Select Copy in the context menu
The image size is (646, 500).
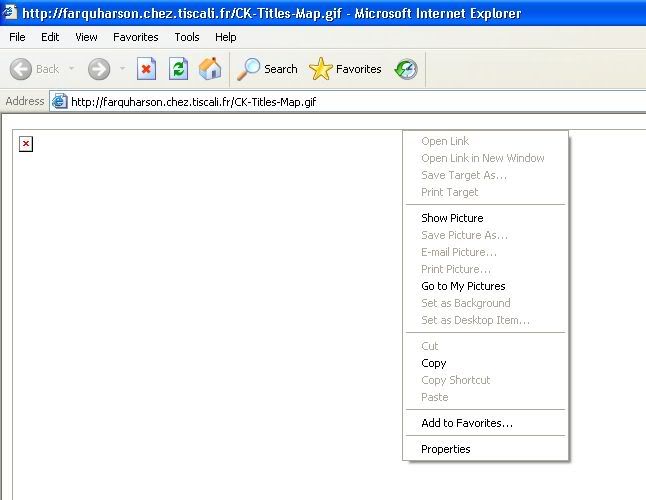[485, 363]
